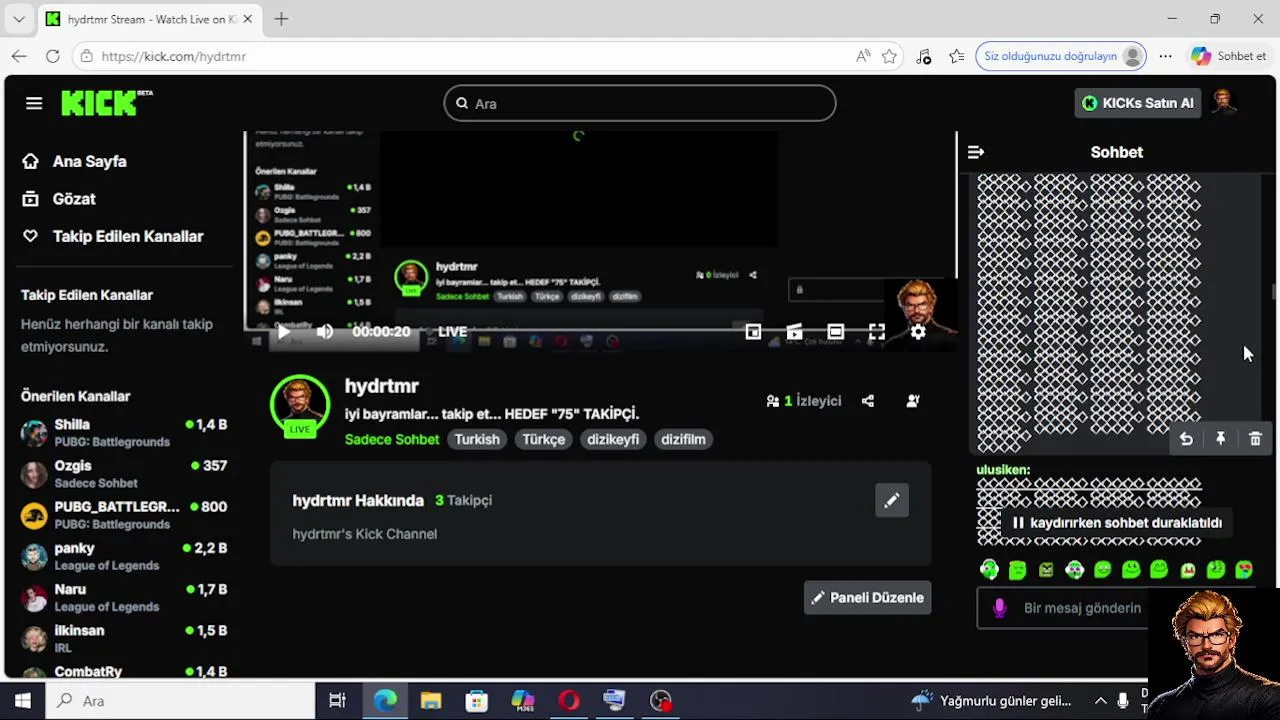Select the Türkçe tag
Screen dimensions: 1280x720
[544, 439]
